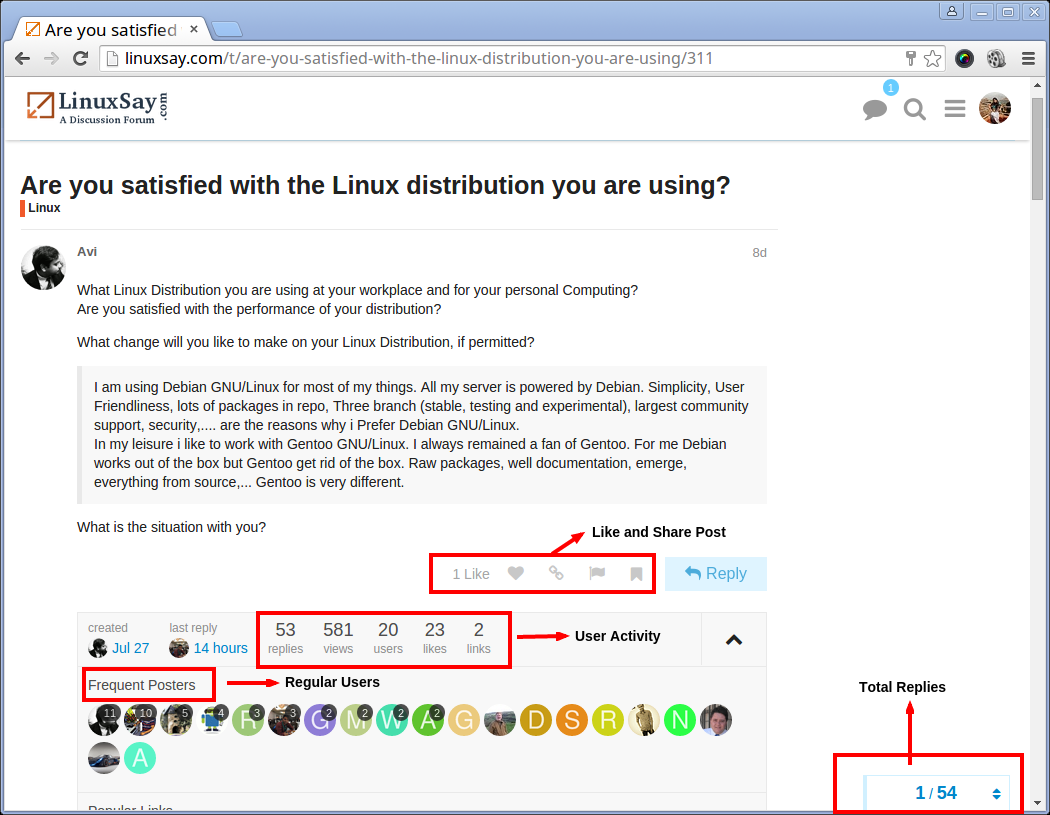Click scrollbar up arrow

tap(1037, 85)
